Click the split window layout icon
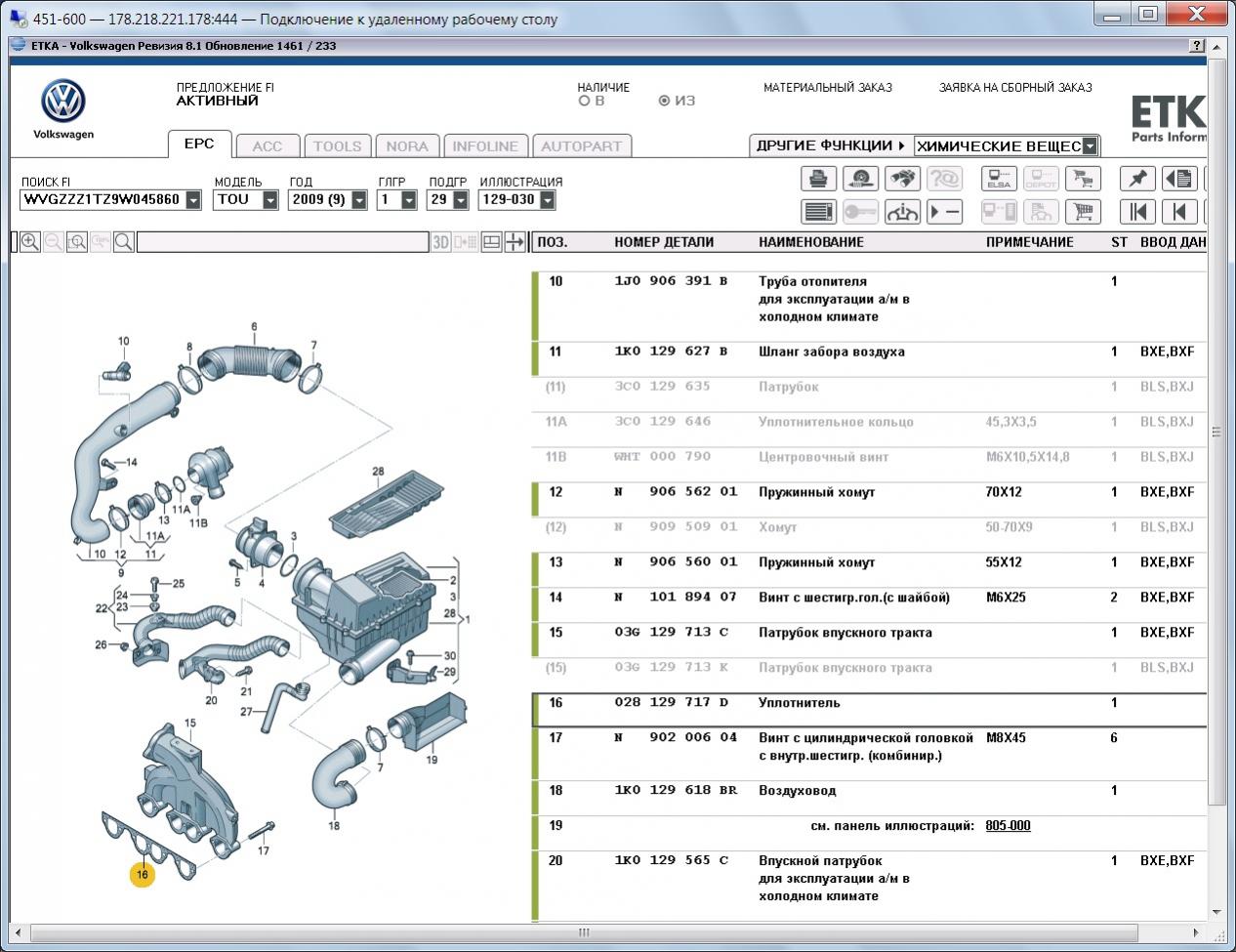The height and width of the screenshot is (952, 1236). pyautogui.click(x=492, y=242)
